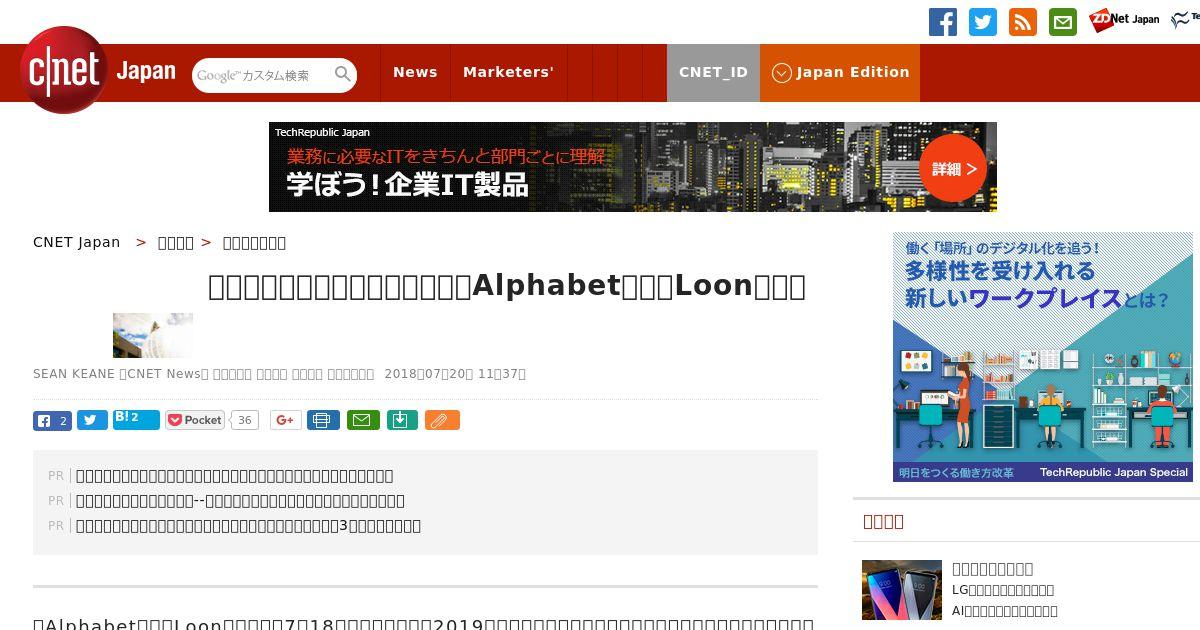Screen dimensions: 1200x630
Task: Go to CNET Japan breadcrumb link
Action: point(77,242)
